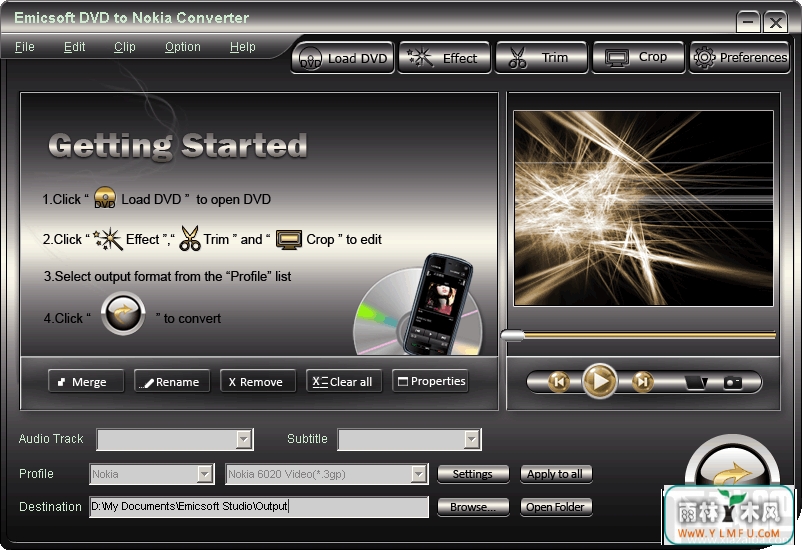Open the Crop tool in toolbar
The image size is (802, 550).
tap(638, 58)
